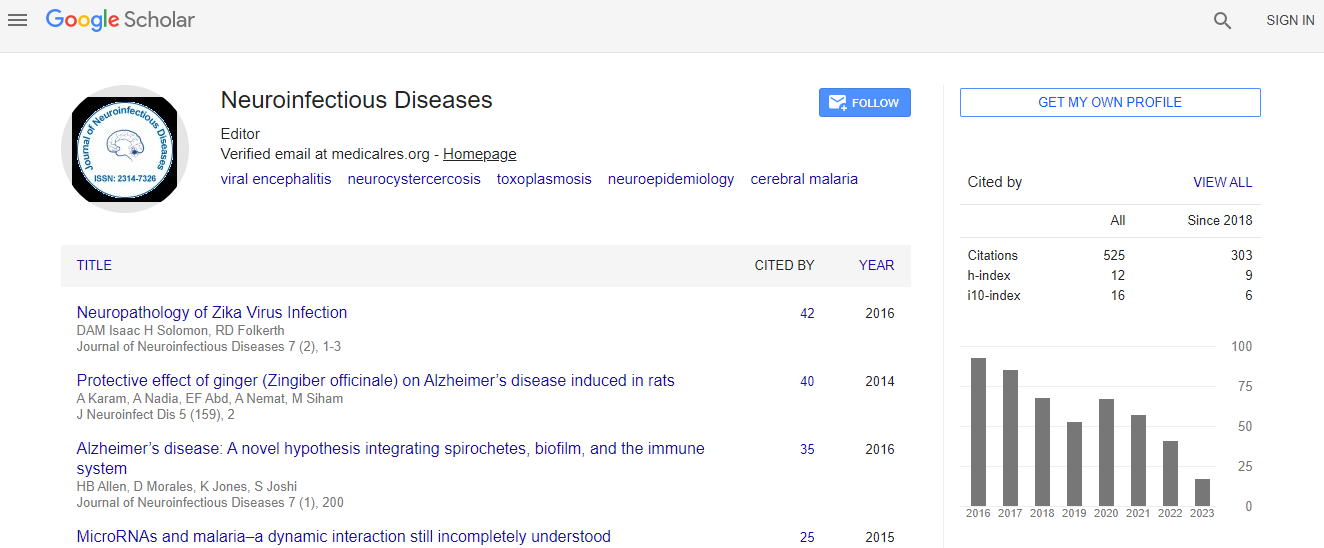Open the ginger Alzheimer's disease rats article
The image size is (1324, 548).
pyautogui.click(x=375, y=380)
